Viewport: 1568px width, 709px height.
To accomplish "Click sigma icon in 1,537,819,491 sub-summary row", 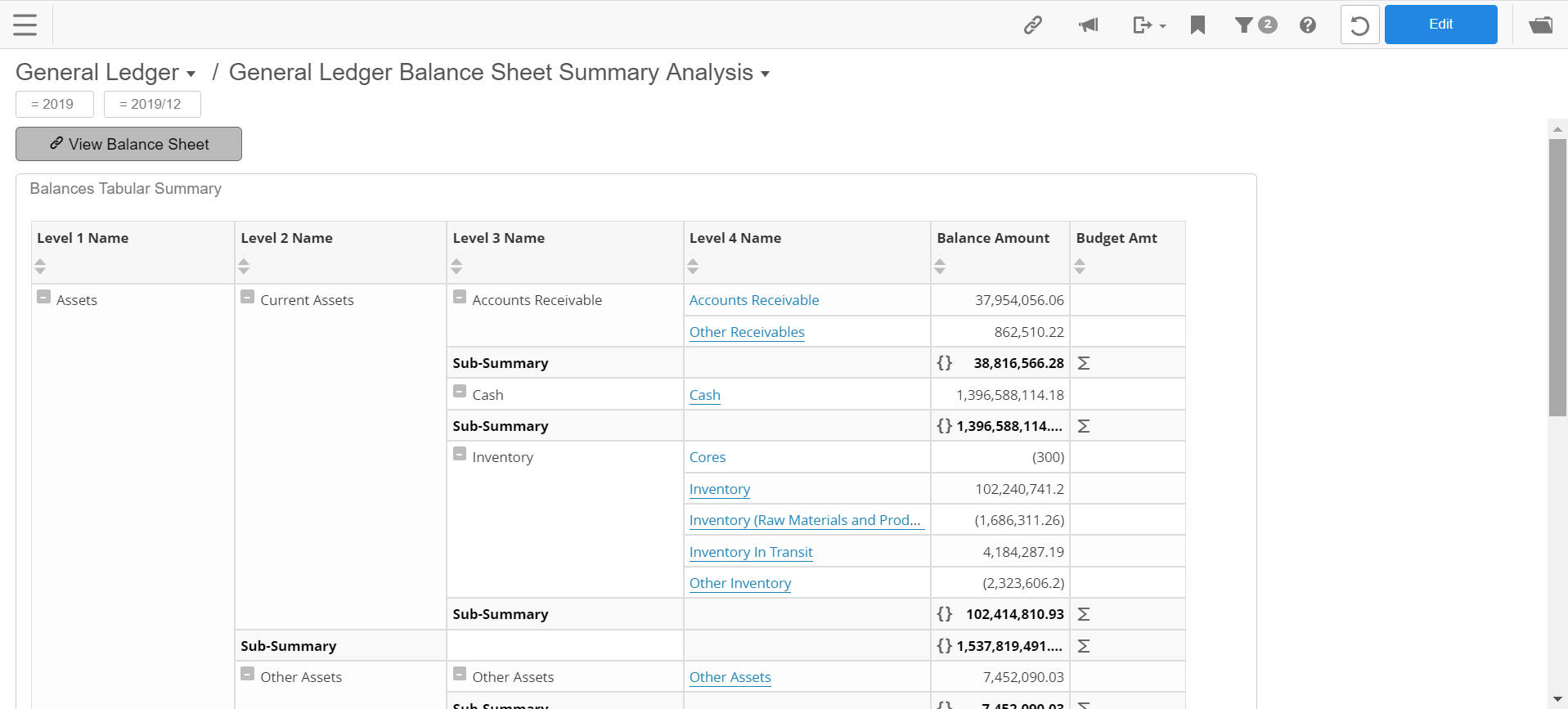I will (x=1084, y=646).
